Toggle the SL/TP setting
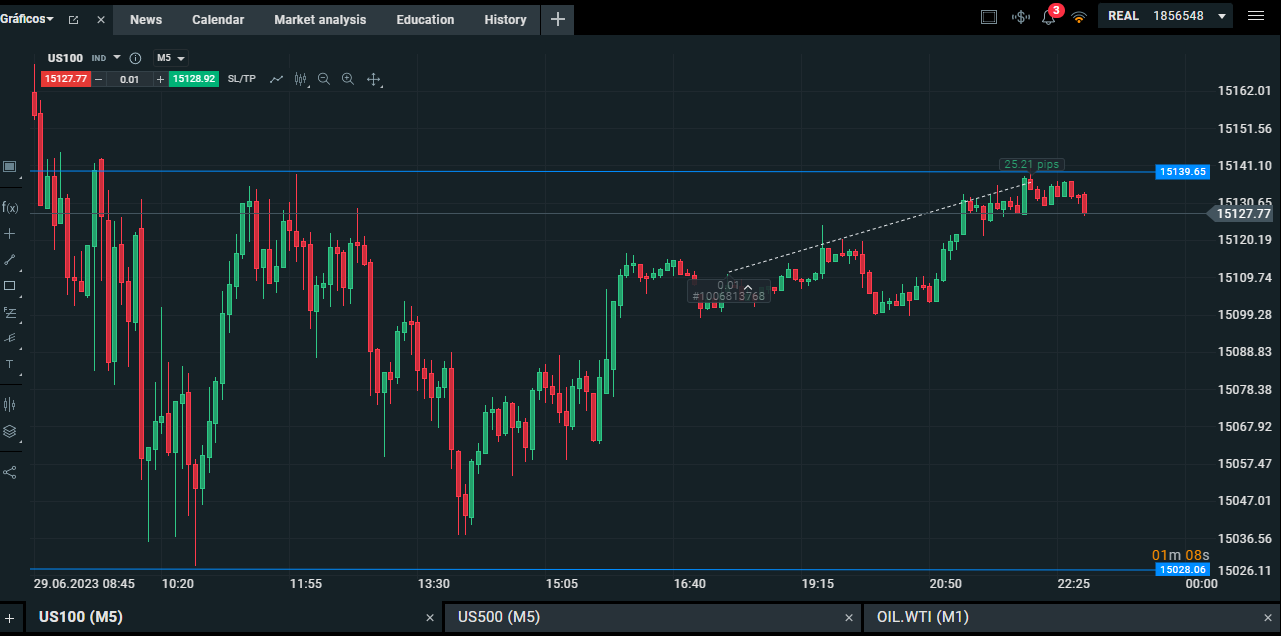This screenshot has width=1281, height=636. (241, 79)
